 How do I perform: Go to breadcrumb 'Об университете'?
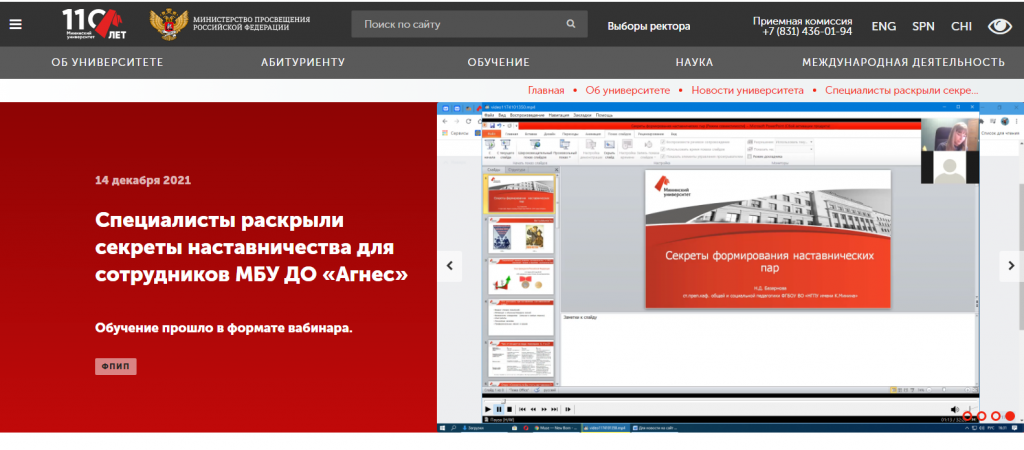[628, 90]
